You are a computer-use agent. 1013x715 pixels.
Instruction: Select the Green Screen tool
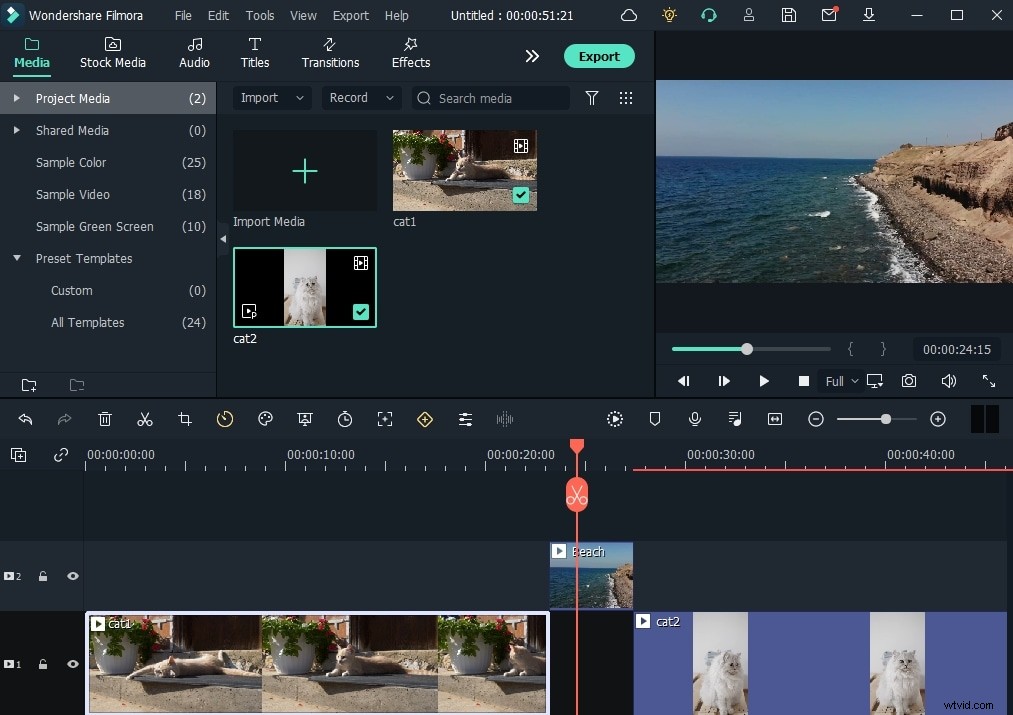[305, 419]
